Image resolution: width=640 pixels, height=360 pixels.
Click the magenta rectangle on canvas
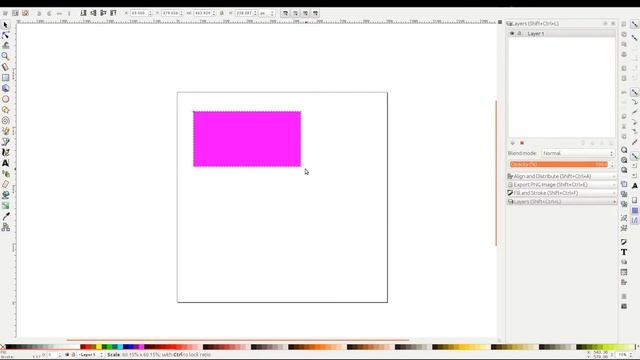click(x=247, y=139)
